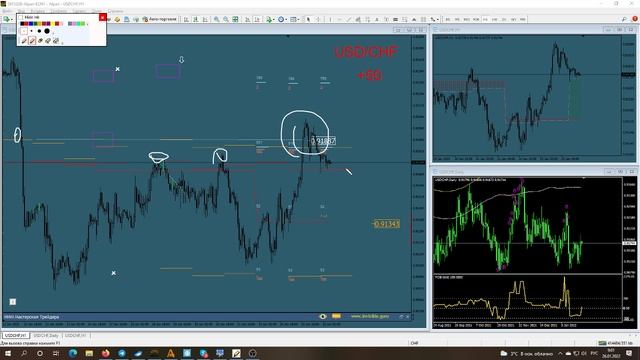
Task: Open the weather widget in taskbar
Action: point(527,353)
